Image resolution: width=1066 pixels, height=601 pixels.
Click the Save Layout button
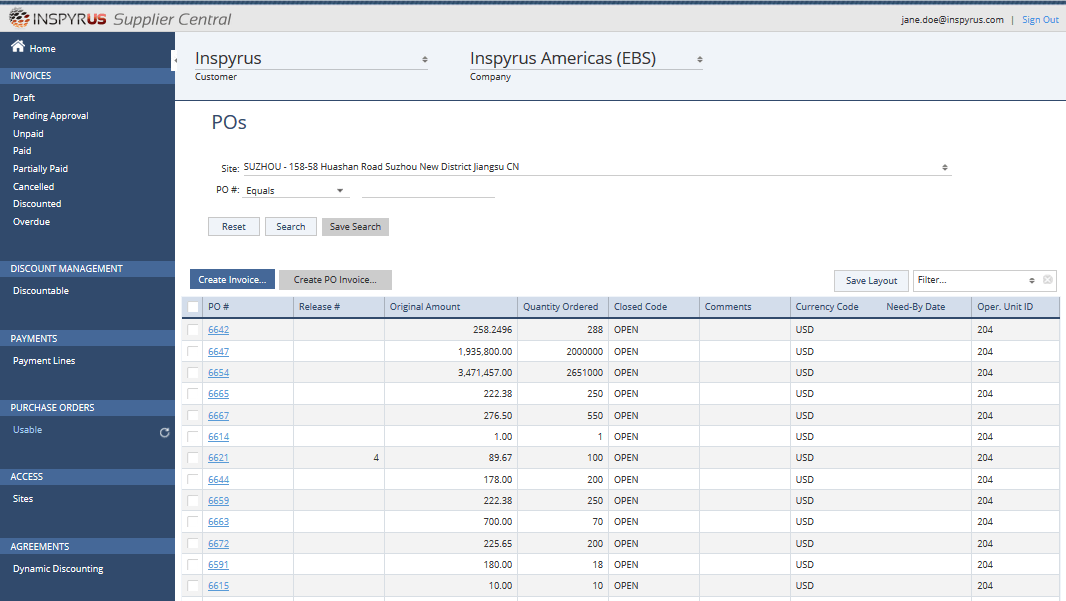872,281
